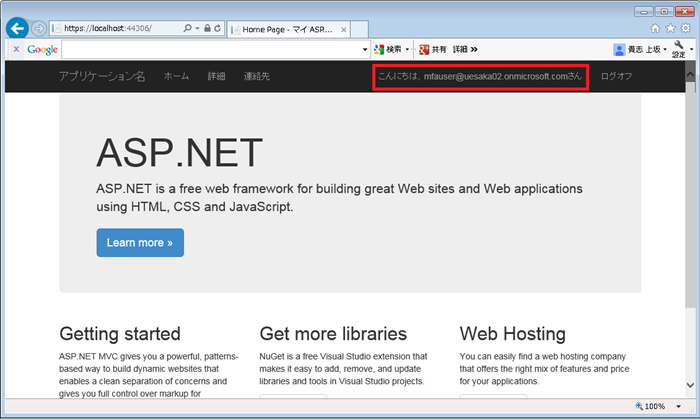Click the Google toolbar search input field
This screenshot has height=419, width=700.
coord(211,50)
